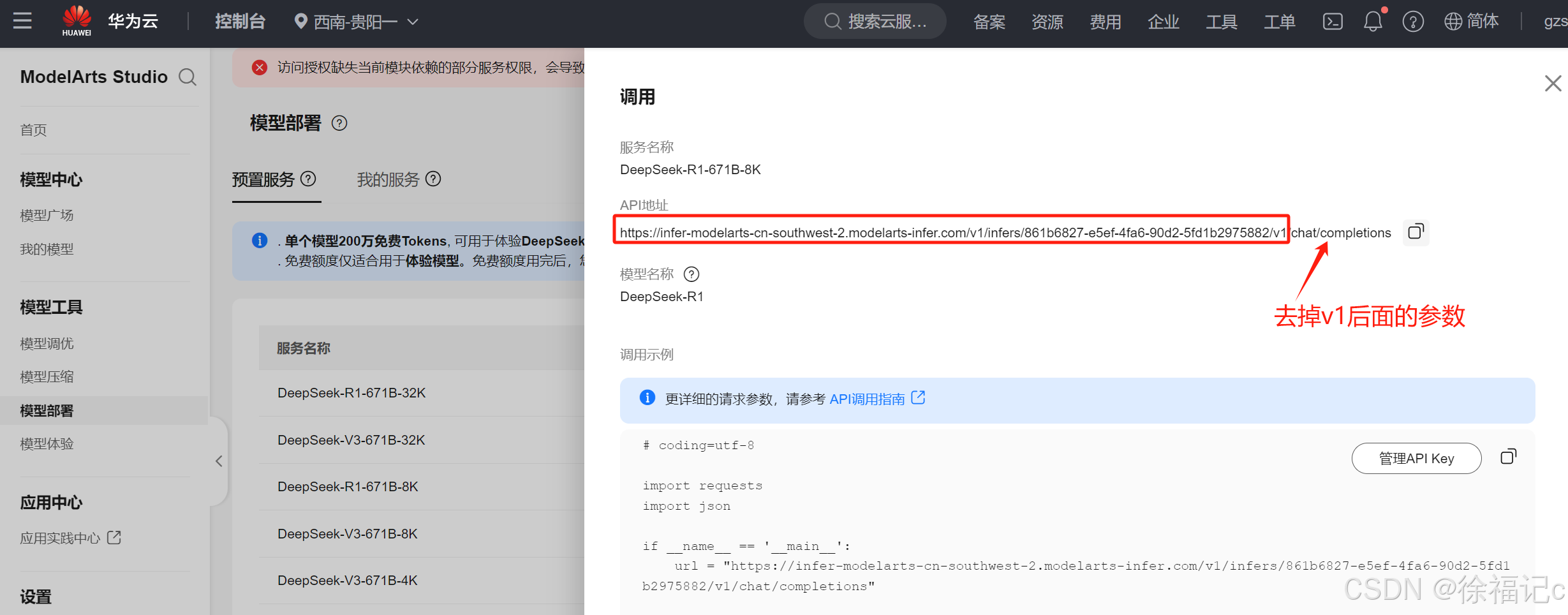Image resolution: width=1568 pixels, height=615 pixels.
Task: Switch to the 预置服务 tab
Action: pyautogui.click(x=263, y=180)
